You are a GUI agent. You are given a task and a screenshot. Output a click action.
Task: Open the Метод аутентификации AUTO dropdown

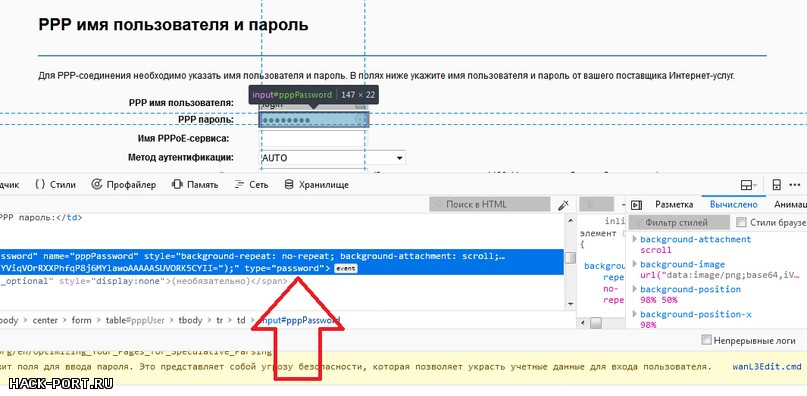tap(332, 158)
